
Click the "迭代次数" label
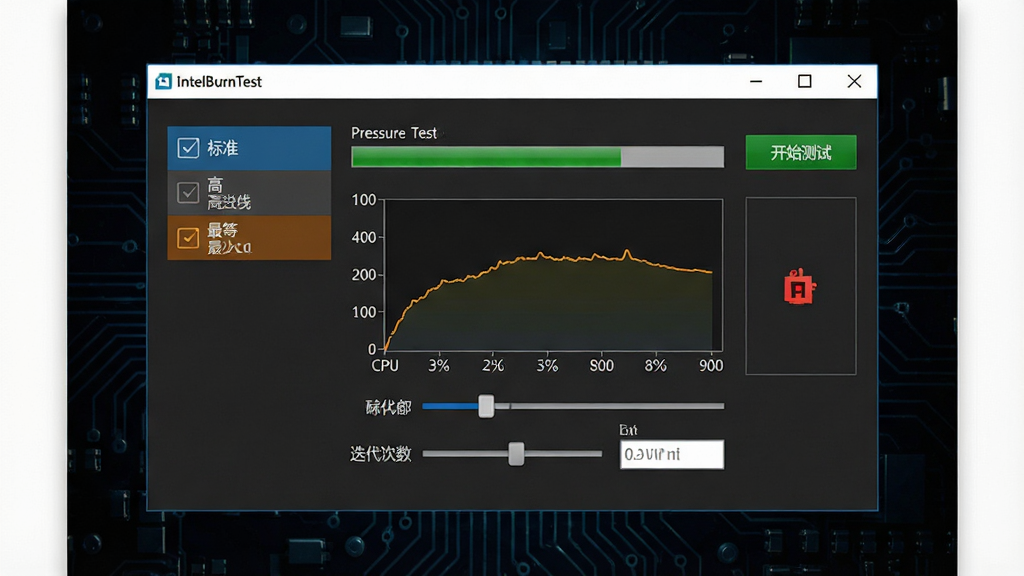381,454
